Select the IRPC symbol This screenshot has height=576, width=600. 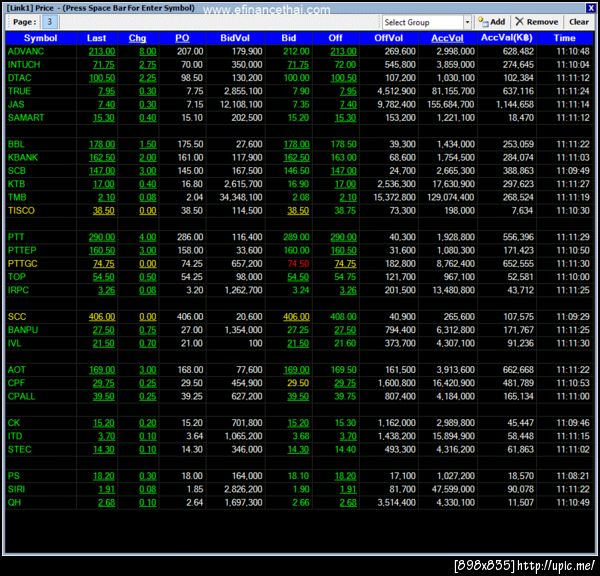click(x=18, y=290)
